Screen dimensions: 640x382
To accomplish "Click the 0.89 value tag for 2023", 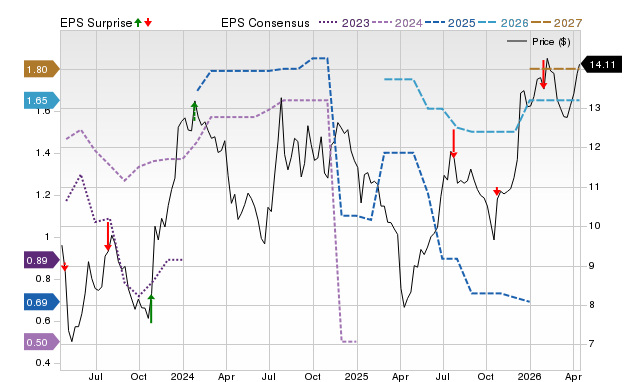I will pos(42,260).
